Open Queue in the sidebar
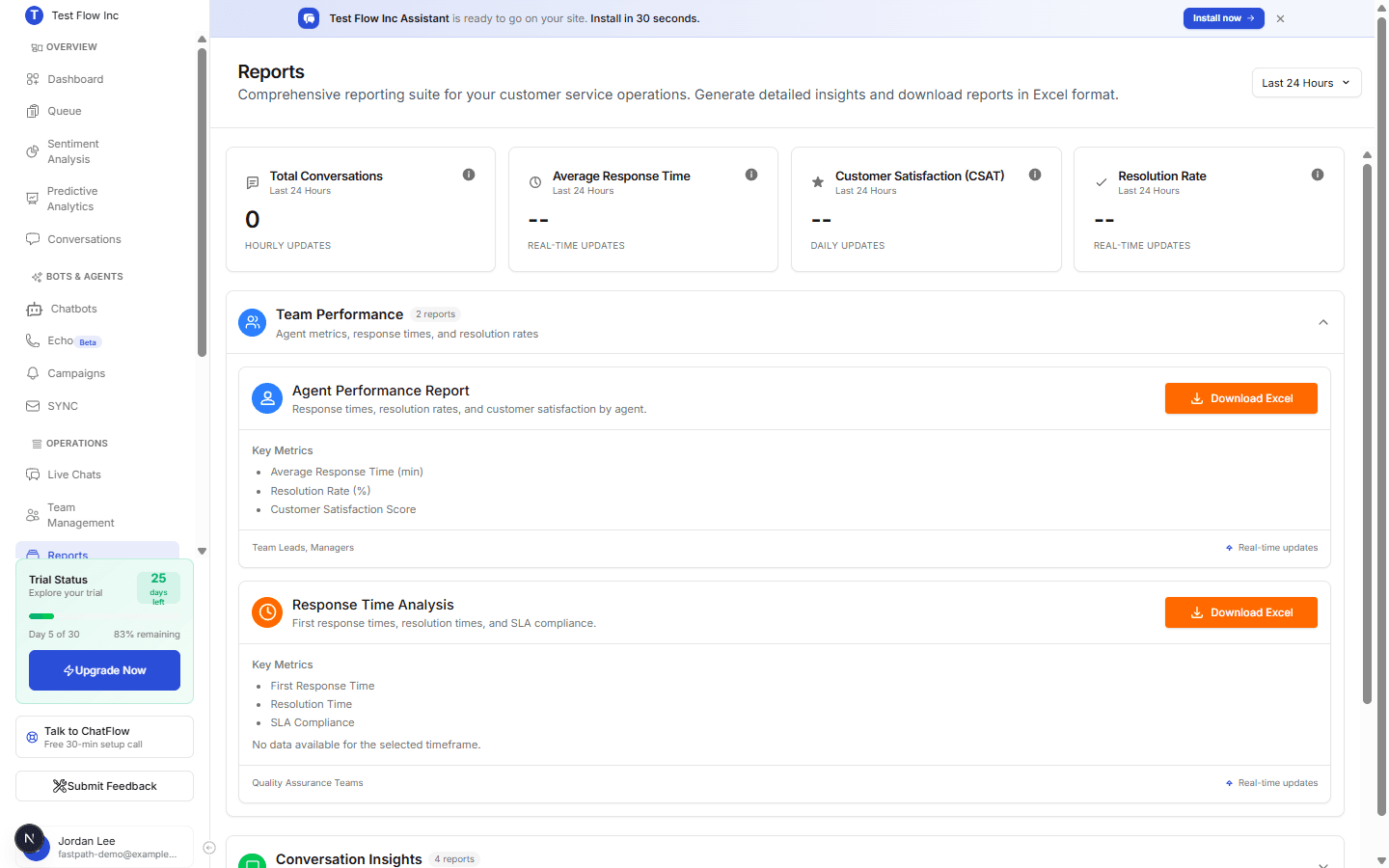Image resolution: width=1389 pixels, height=868 pixels. point(97,111)
